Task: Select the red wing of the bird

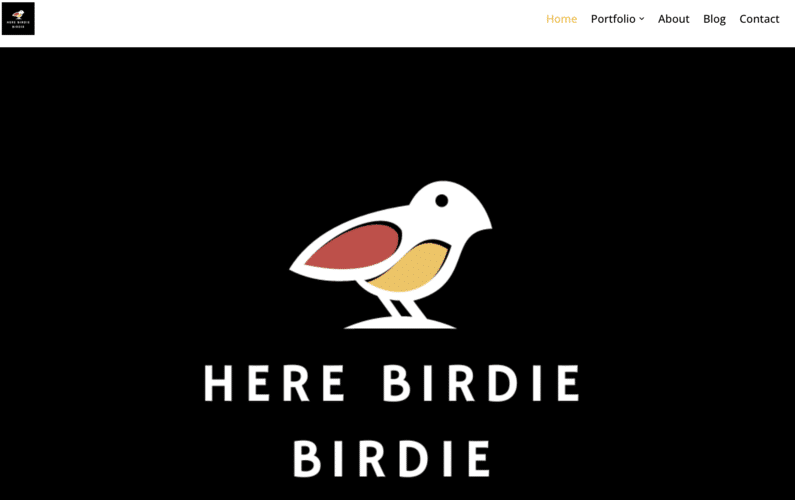Action: click(x=355, y=247)
